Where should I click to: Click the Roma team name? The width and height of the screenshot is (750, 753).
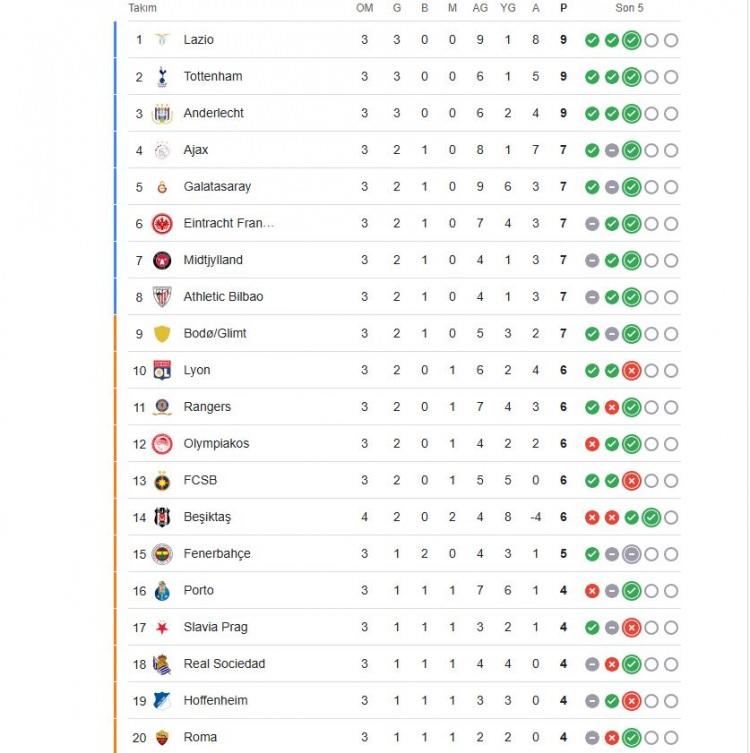pos(200,737)
